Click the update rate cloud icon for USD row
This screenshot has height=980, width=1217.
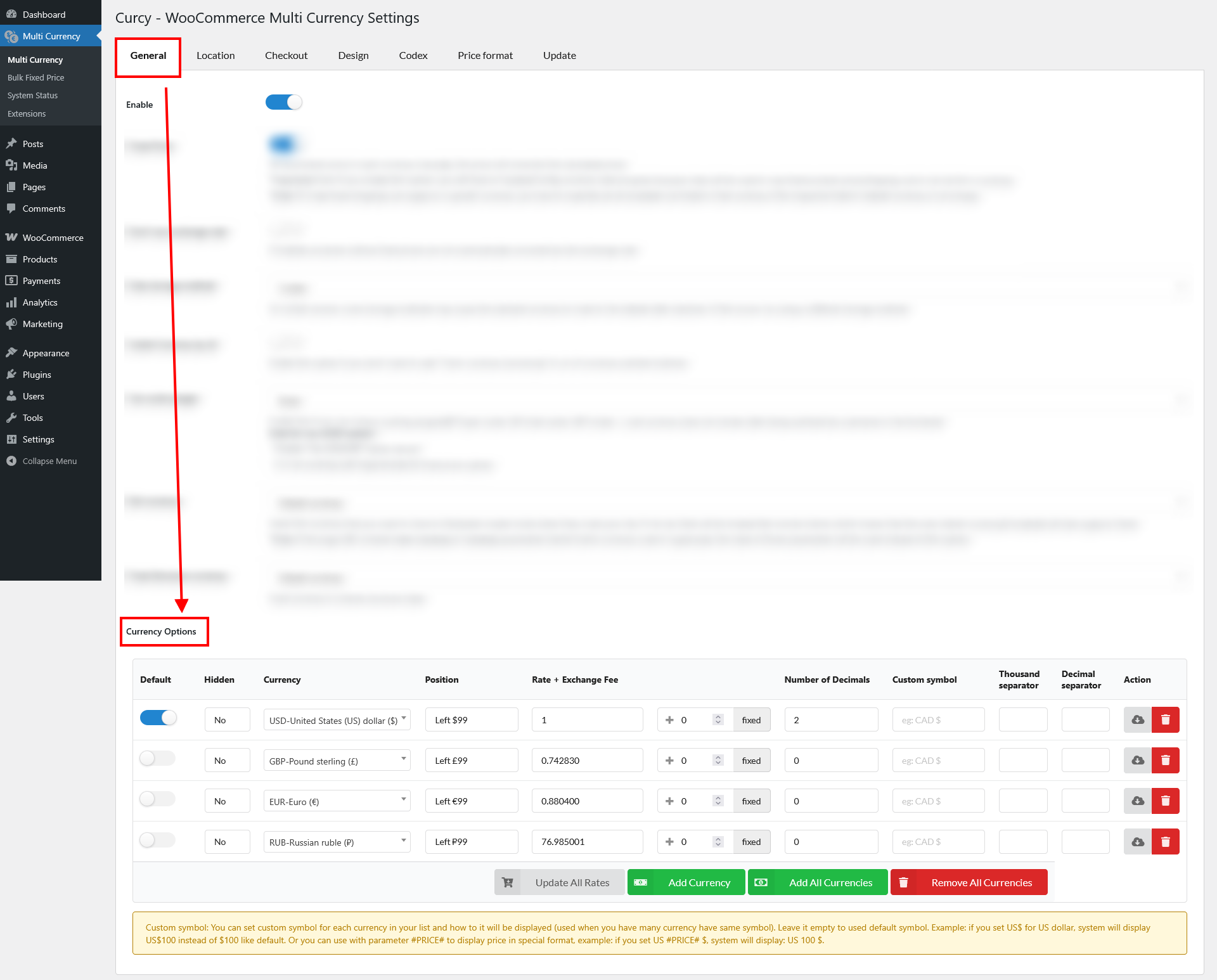pyautogui.click(x=1138, y=720)
